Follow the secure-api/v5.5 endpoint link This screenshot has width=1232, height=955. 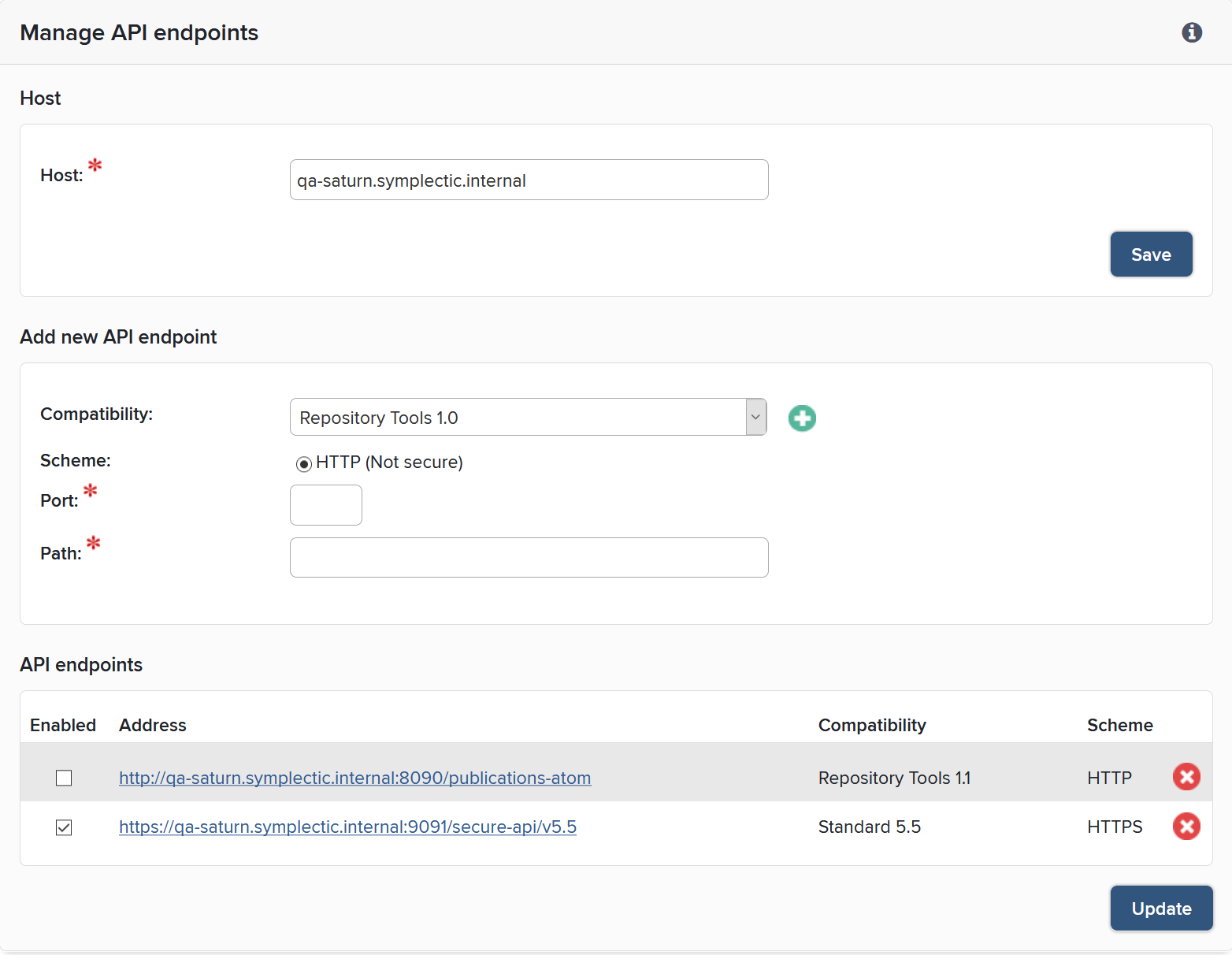coord(347,827)
